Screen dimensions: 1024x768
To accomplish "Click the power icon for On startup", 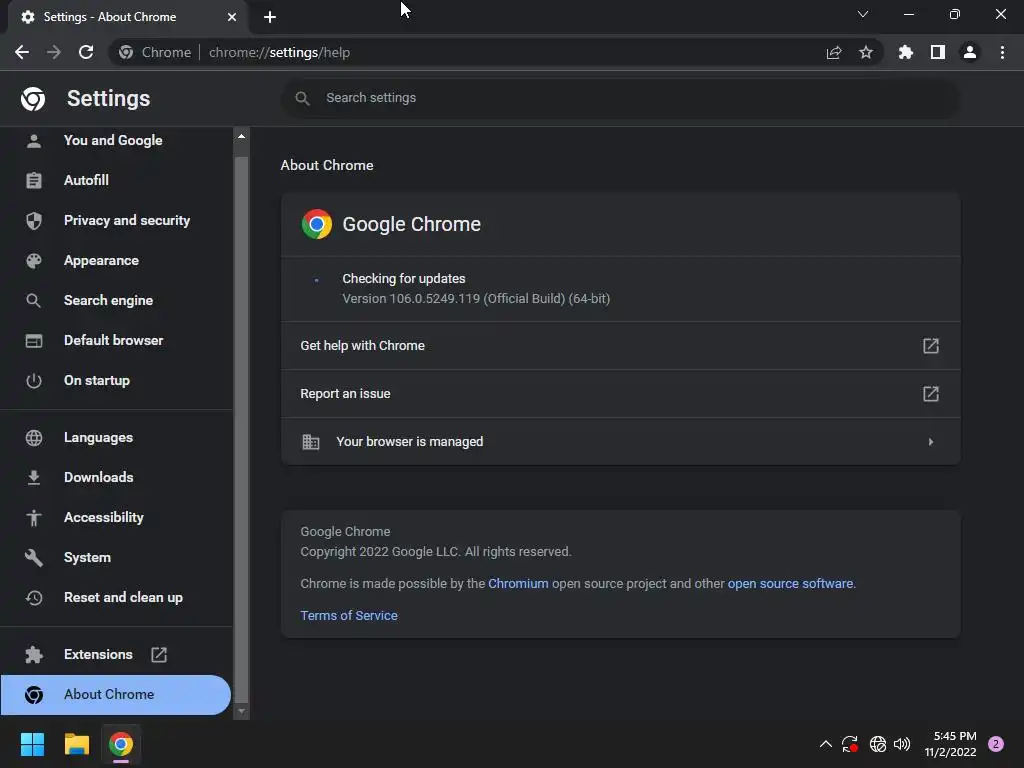I will 34,381.
